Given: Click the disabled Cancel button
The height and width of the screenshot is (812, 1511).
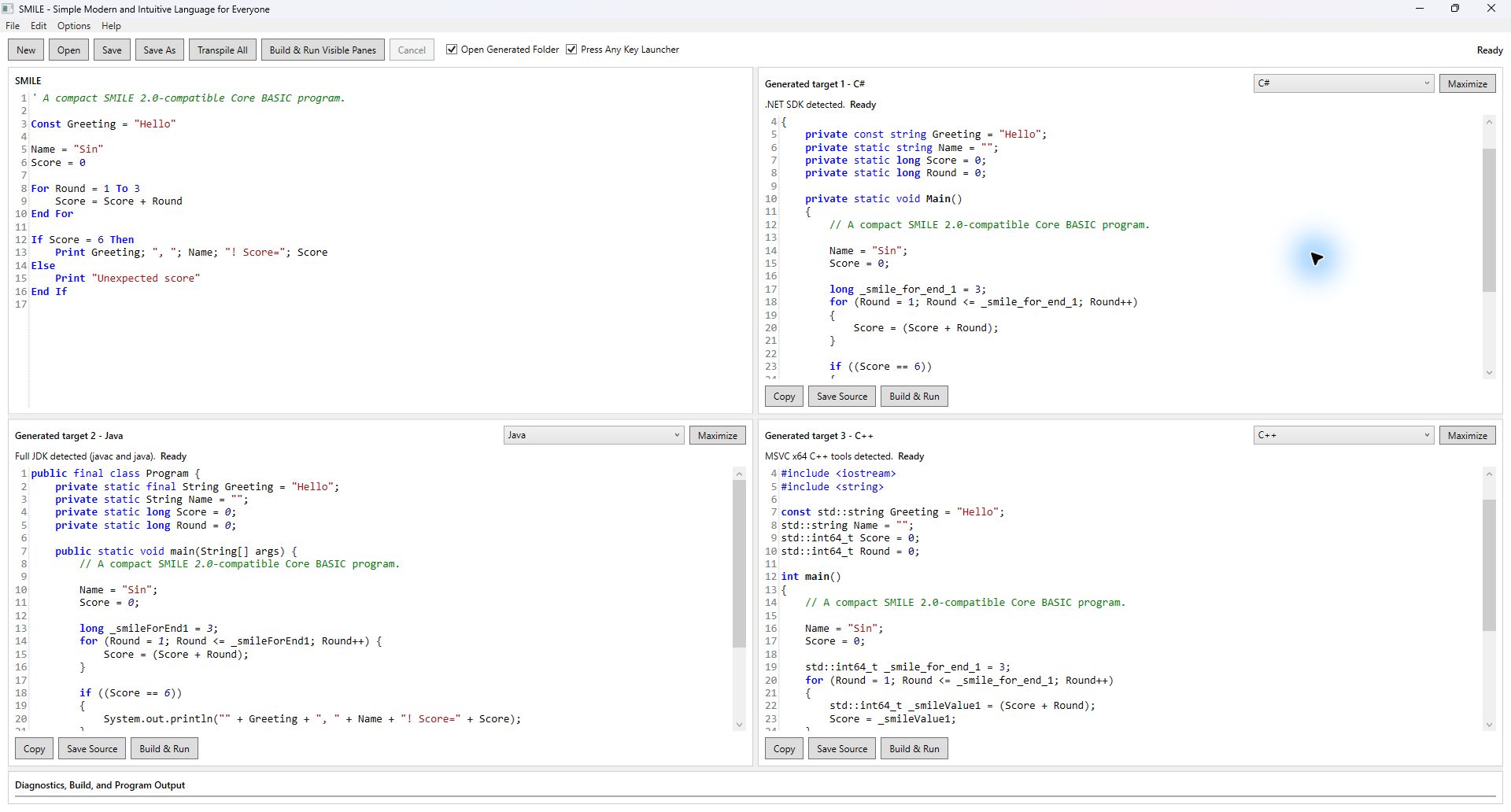Looking at the screenshot, I should [412, 50].
